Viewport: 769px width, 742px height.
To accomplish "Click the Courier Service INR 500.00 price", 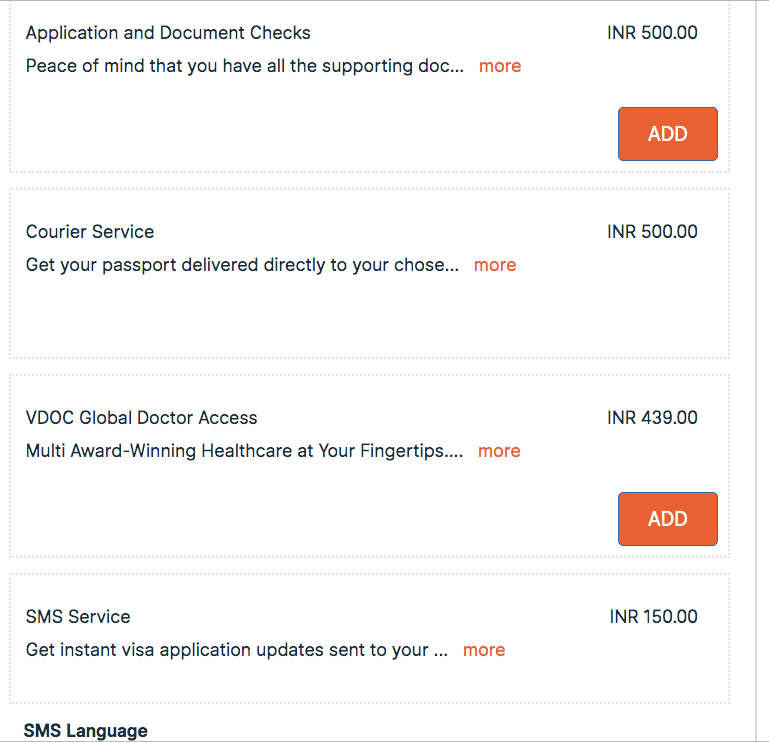I will (652, 232).
